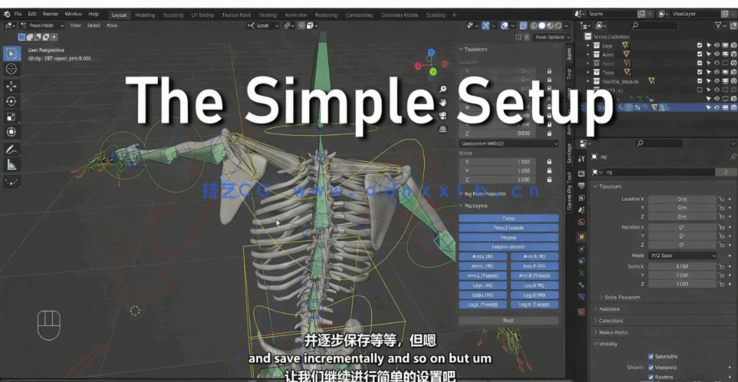
Task: Click the Fingers rig layer button
Action: pos(509,237)
